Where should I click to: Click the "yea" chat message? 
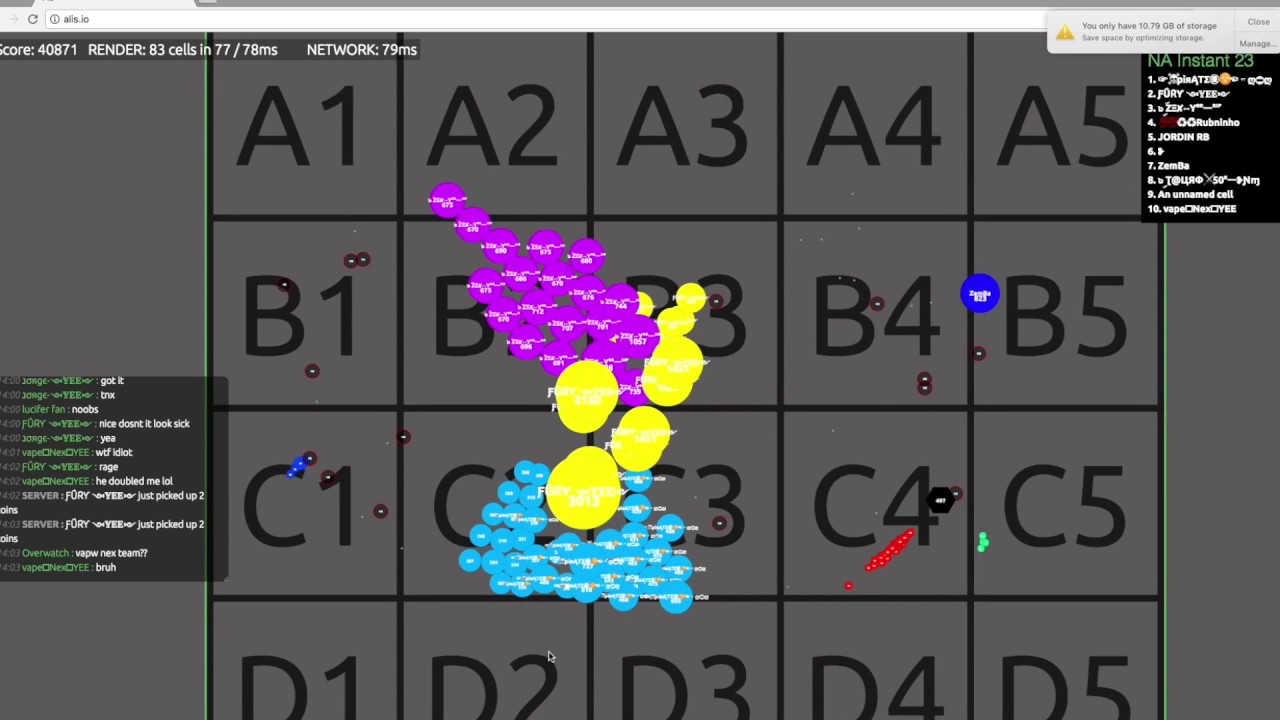point(107,438)
